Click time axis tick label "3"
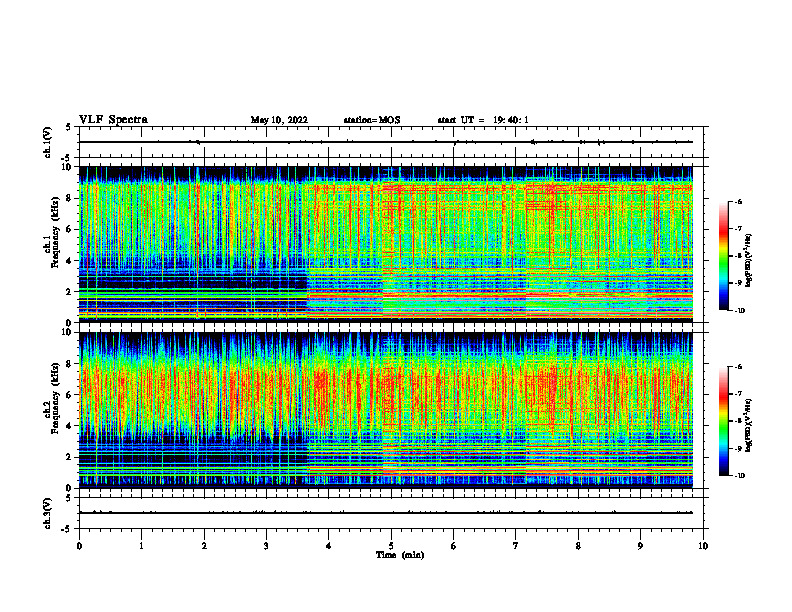The width and height of the screenshot is (792, 612). 266,546
